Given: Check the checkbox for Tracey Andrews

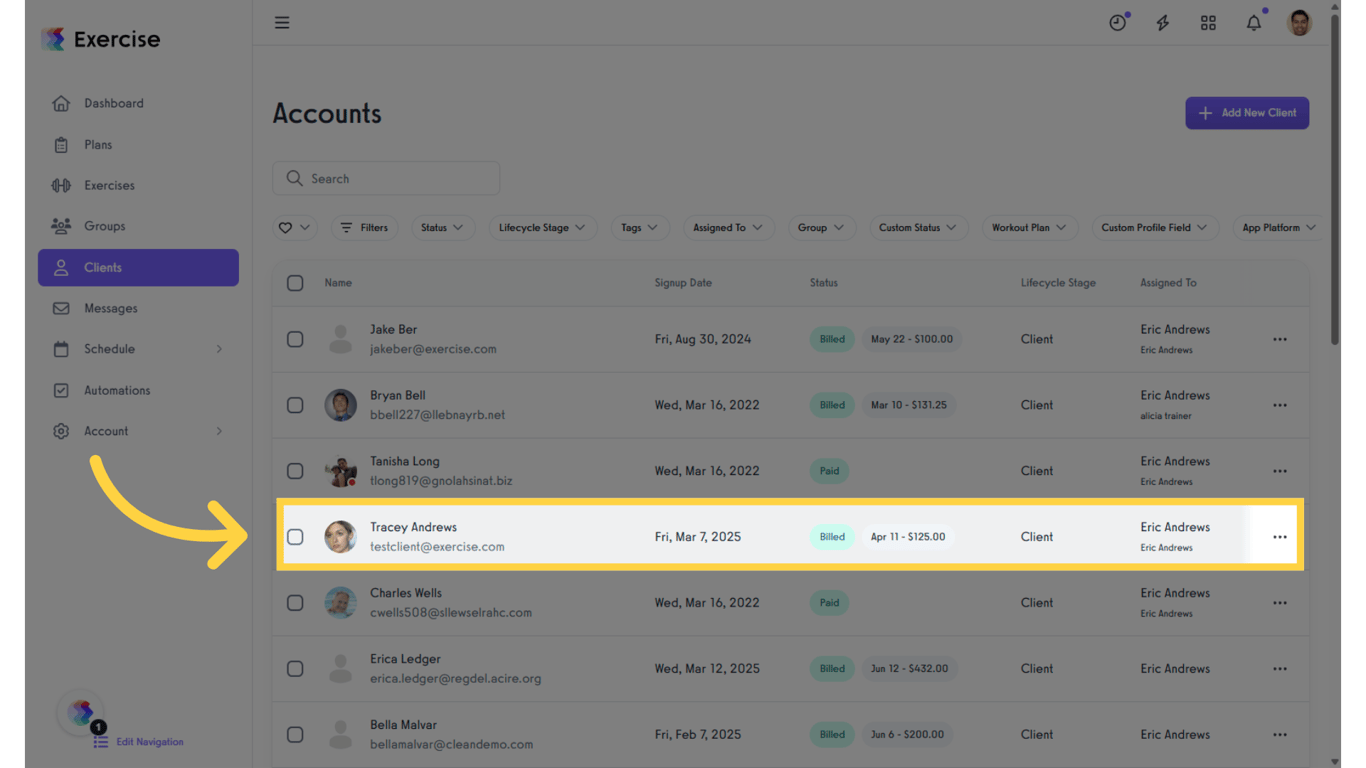Looking at the screenshot, I should [x=295, y=537].
